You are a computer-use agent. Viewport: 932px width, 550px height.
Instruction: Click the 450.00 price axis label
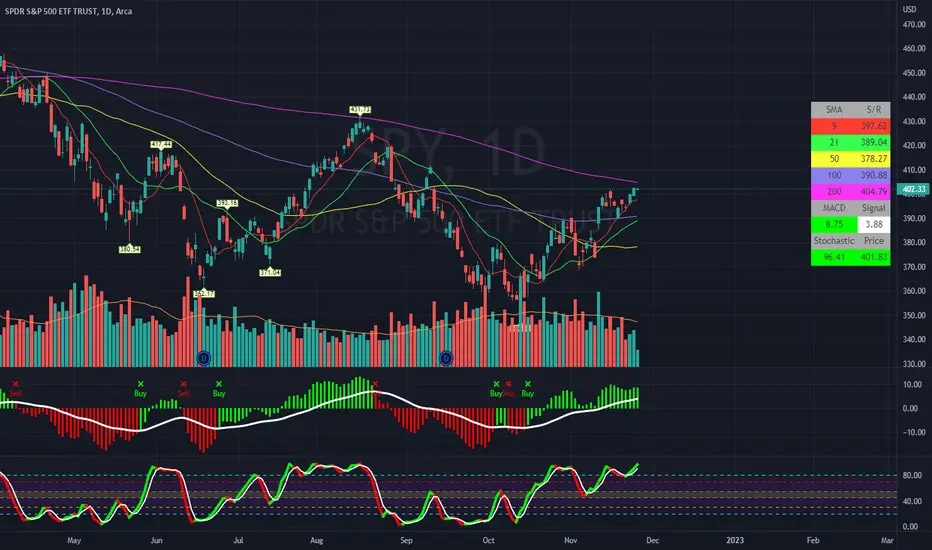coord(914,73)
